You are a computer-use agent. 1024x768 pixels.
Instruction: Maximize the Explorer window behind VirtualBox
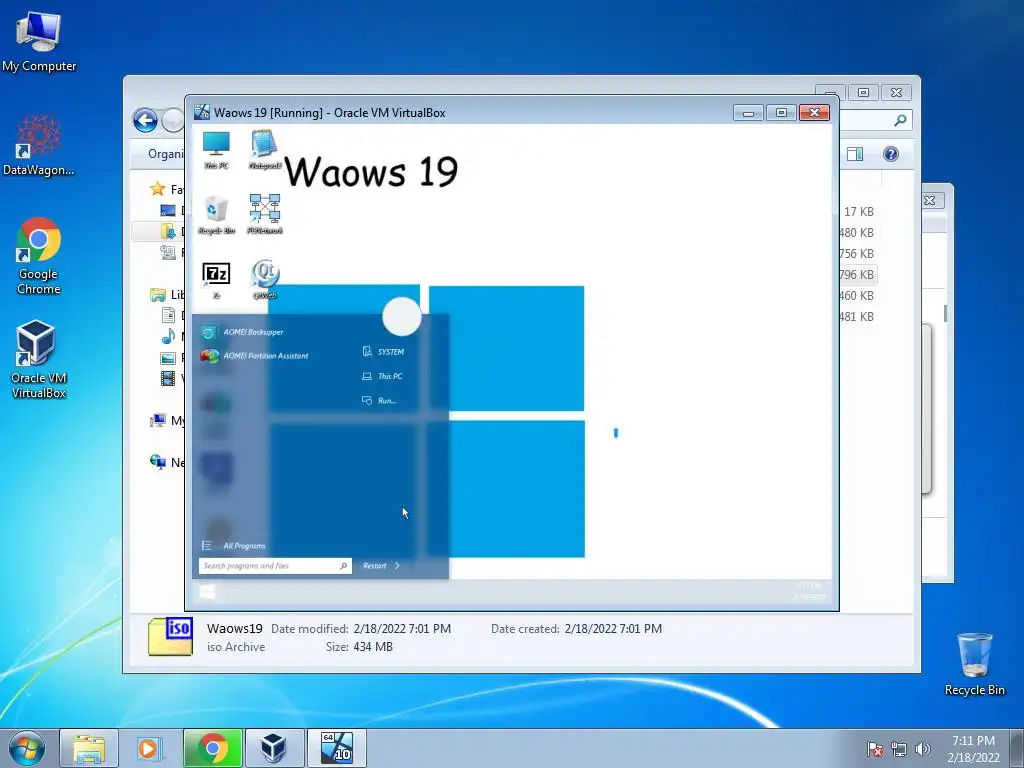tap(863, 93)
